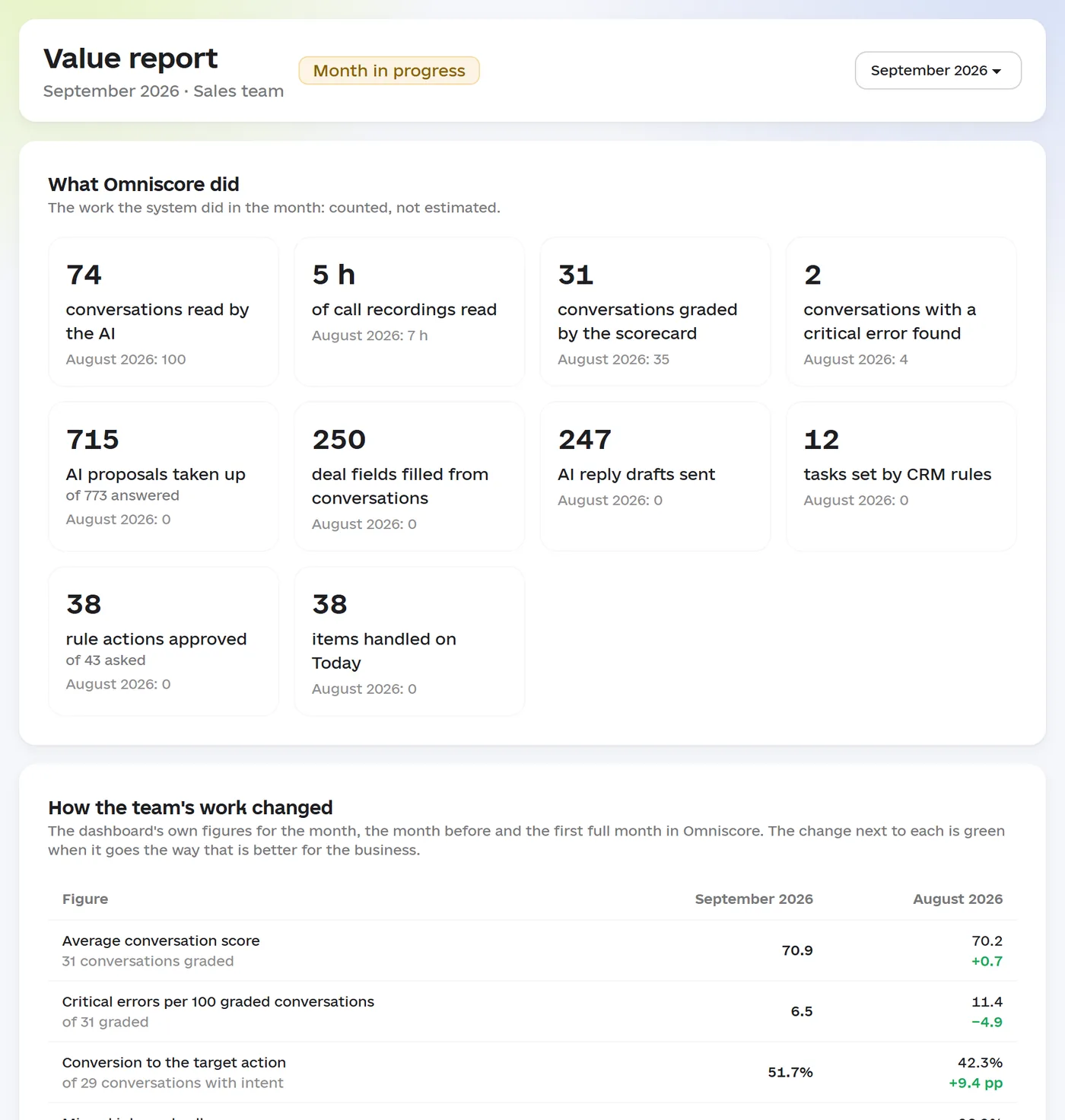Click the '−4.9' critical errors change
Viewport: 1065px width, 1120px height.
[987, 1022]
